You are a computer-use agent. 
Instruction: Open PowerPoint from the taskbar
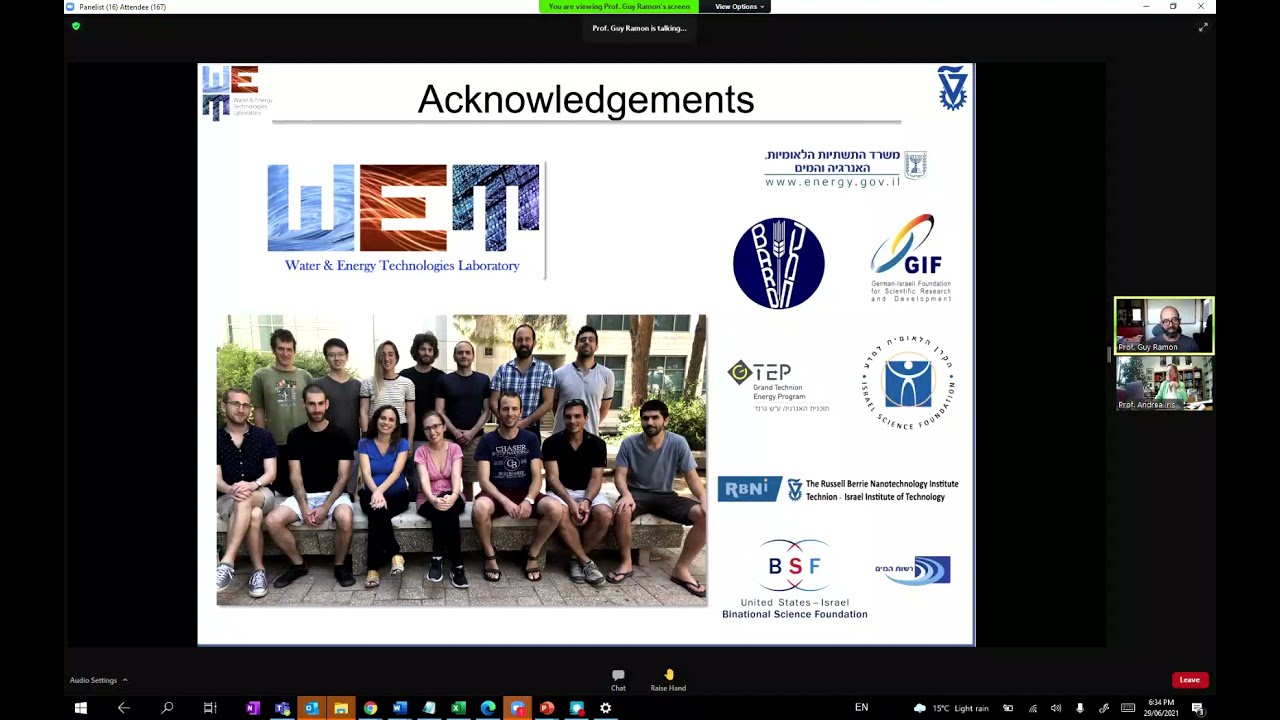click(547, 708)
